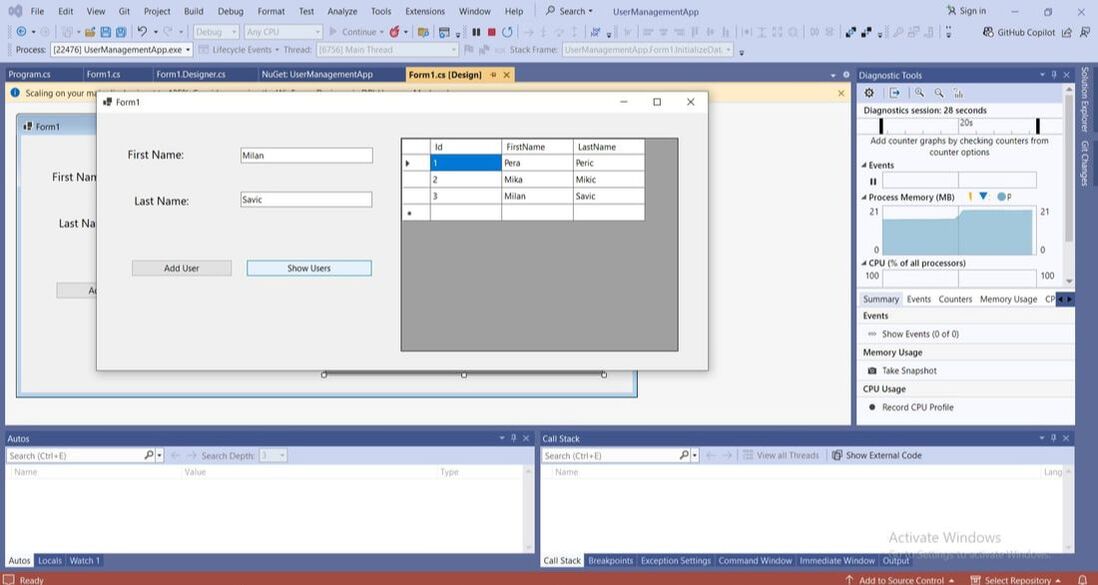Open the Any CPU platform dropdown

(283, 32)
